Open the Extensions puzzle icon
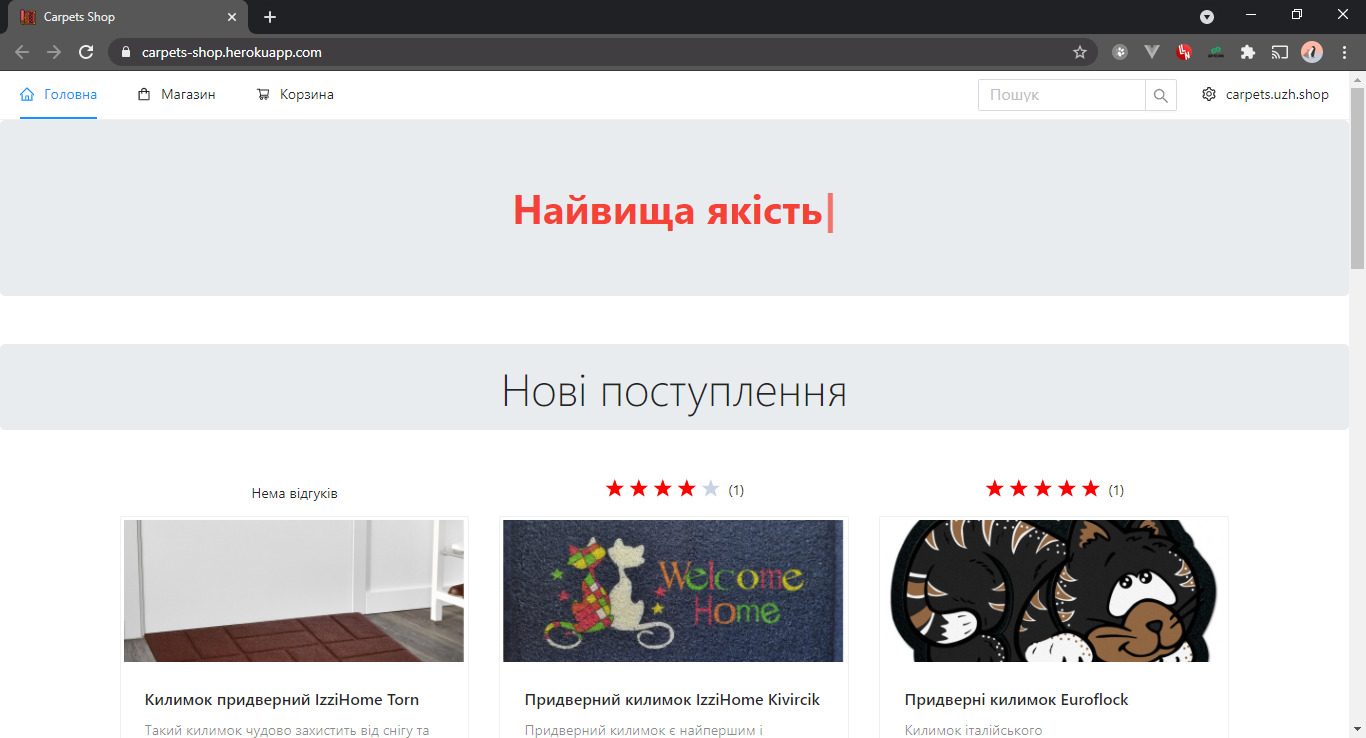The height and width of the screenshot is (738, 1366). point(1247,52)
